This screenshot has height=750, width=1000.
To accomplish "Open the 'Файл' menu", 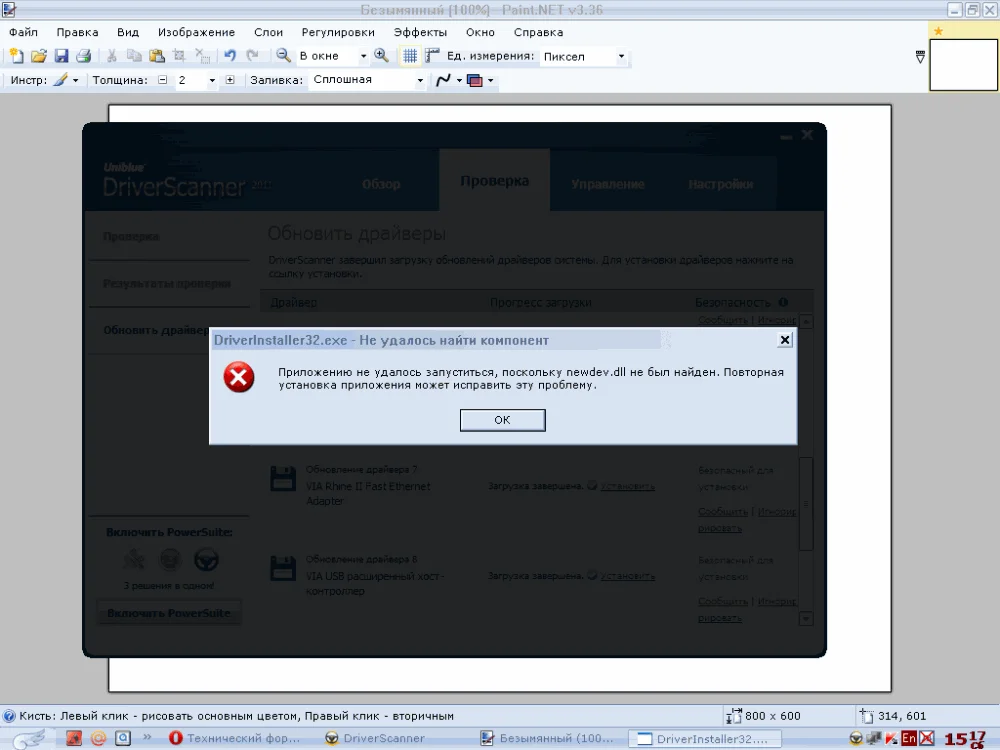I will [24, 33].
